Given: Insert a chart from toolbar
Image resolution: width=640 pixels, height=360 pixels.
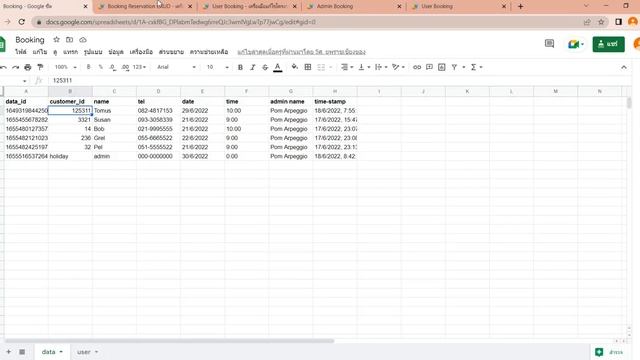Looking at the screenshot, I should [442, 67].
